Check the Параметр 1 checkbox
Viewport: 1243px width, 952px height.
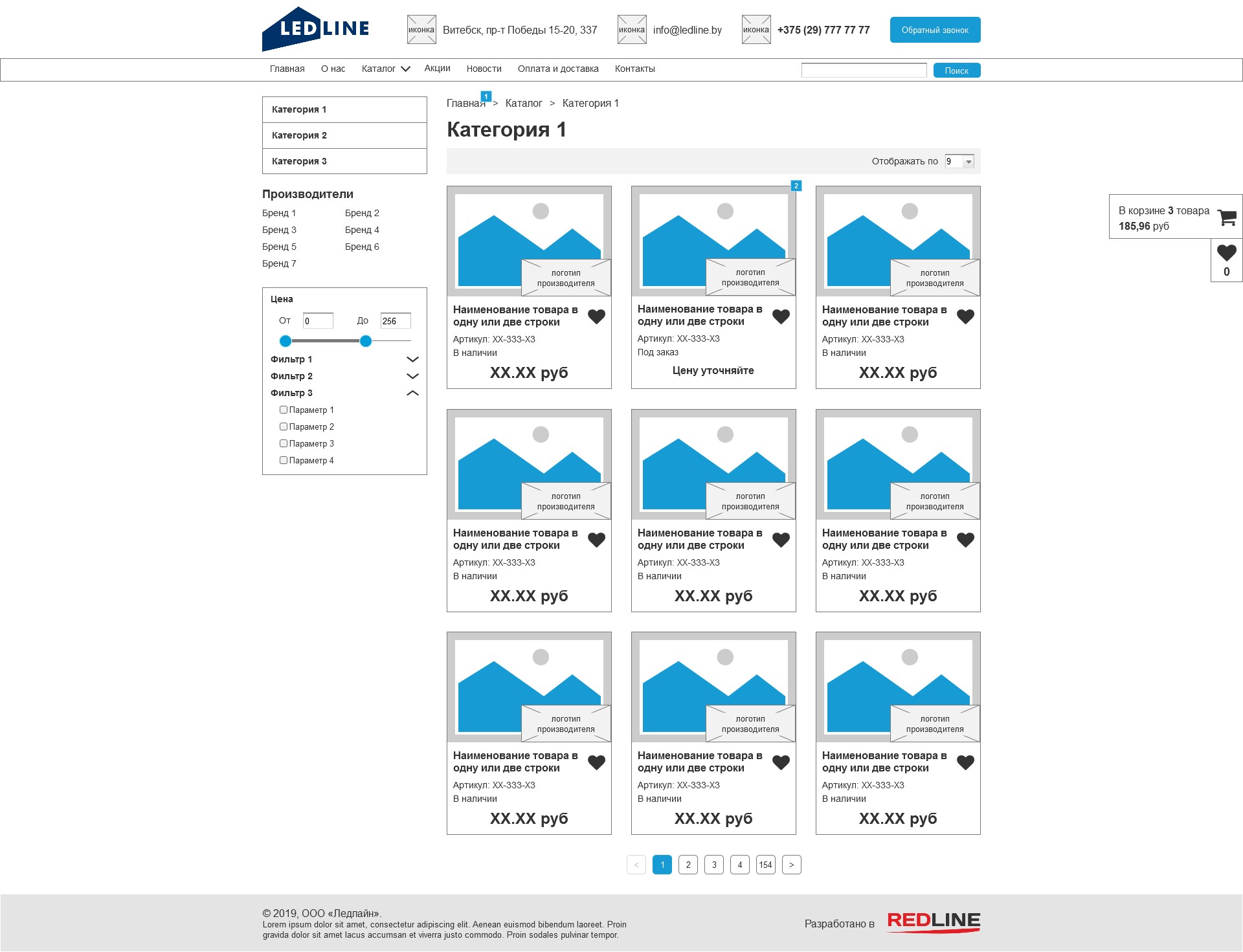click(284, 410)
